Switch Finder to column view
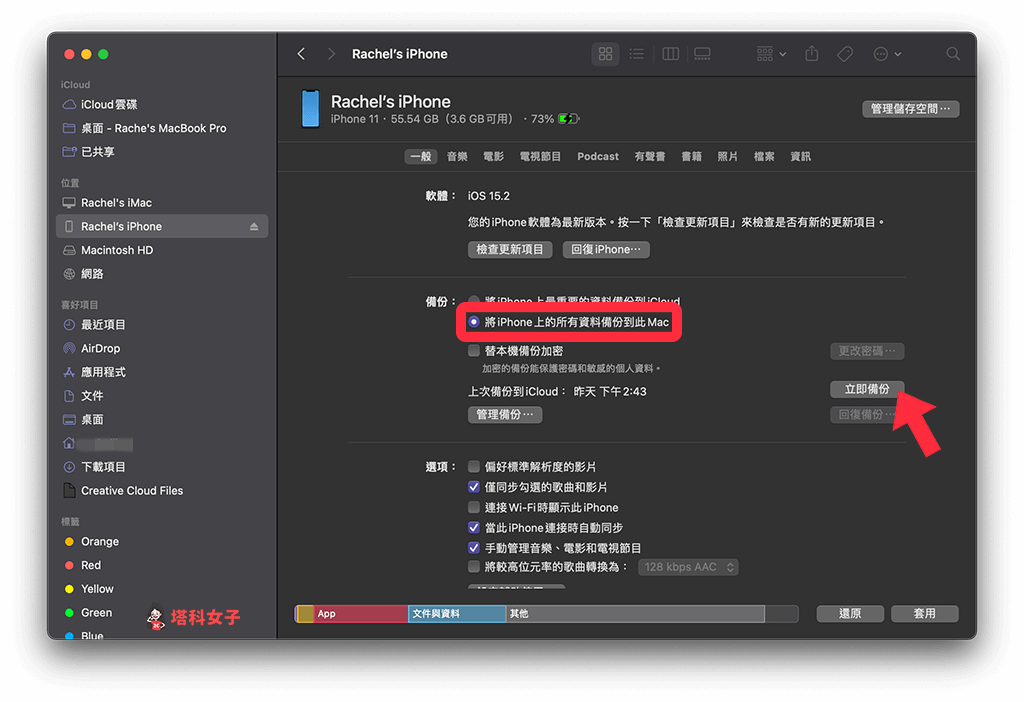The width and height of the screenshot is (1024, 702). tap(671, 54)
